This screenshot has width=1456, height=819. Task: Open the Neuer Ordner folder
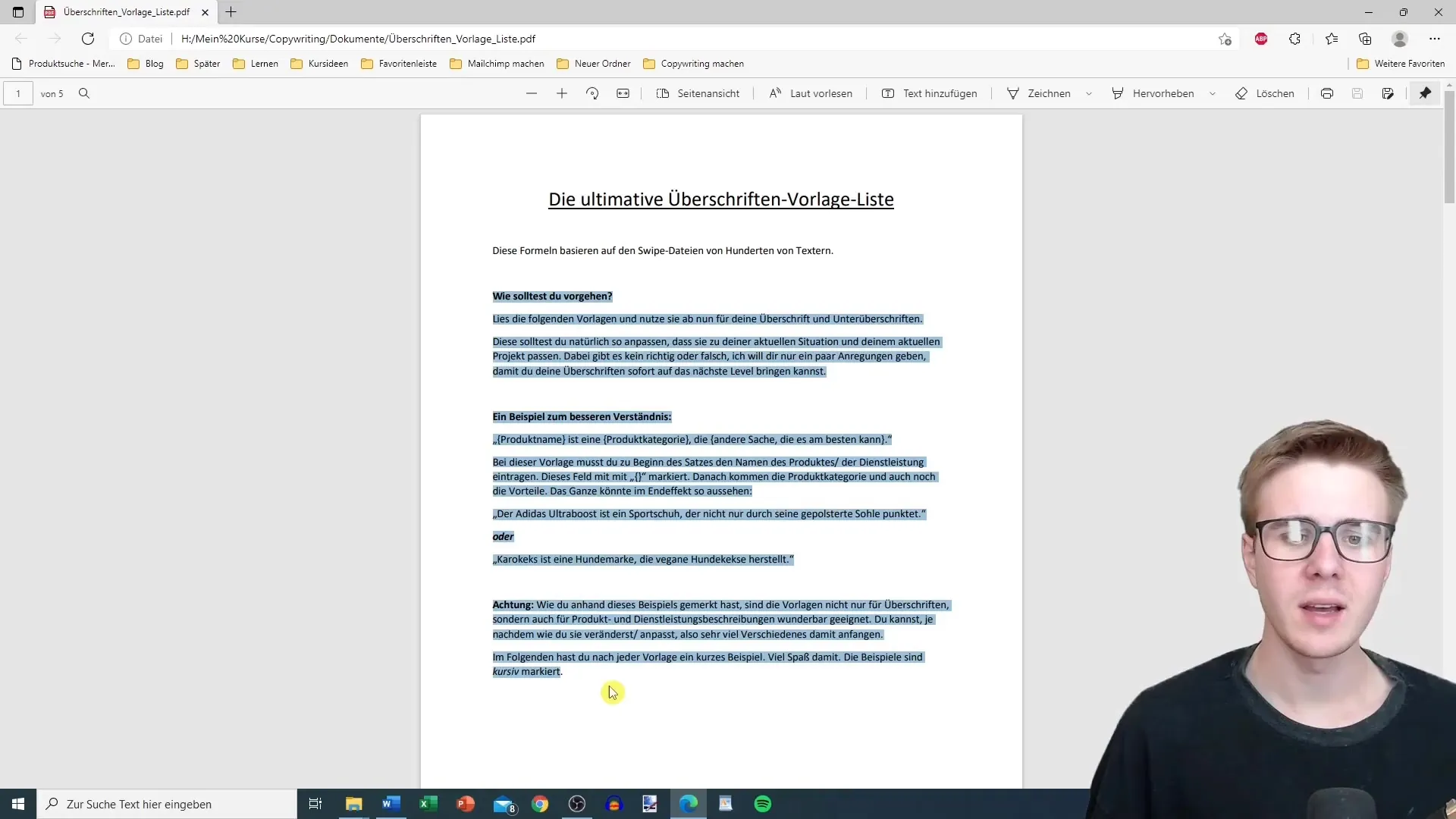593,64
